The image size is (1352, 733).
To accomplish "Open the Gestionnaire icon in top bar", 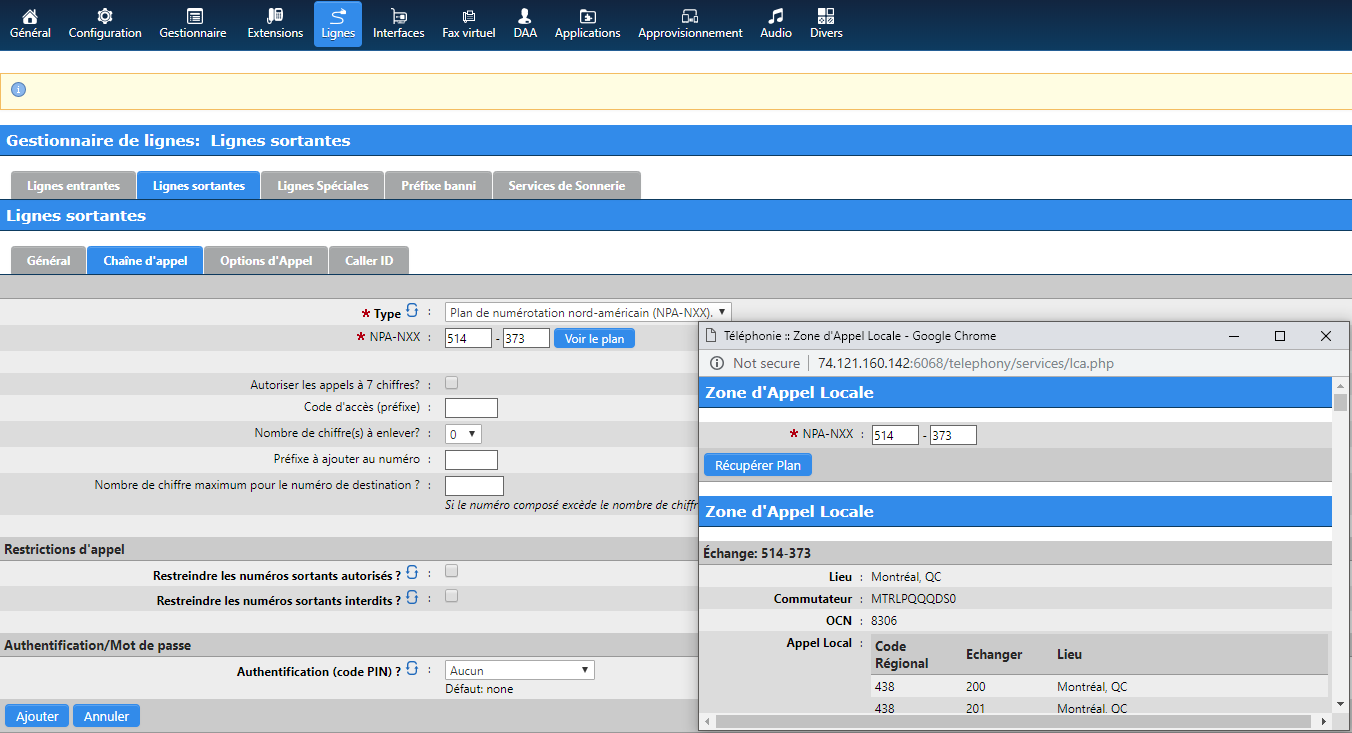I will coord(193,24).
